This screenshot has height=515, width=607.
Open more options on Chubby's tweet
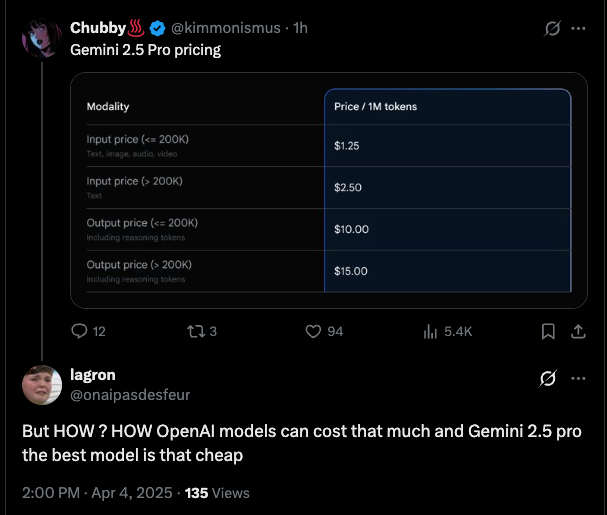(x=578, y=28)
